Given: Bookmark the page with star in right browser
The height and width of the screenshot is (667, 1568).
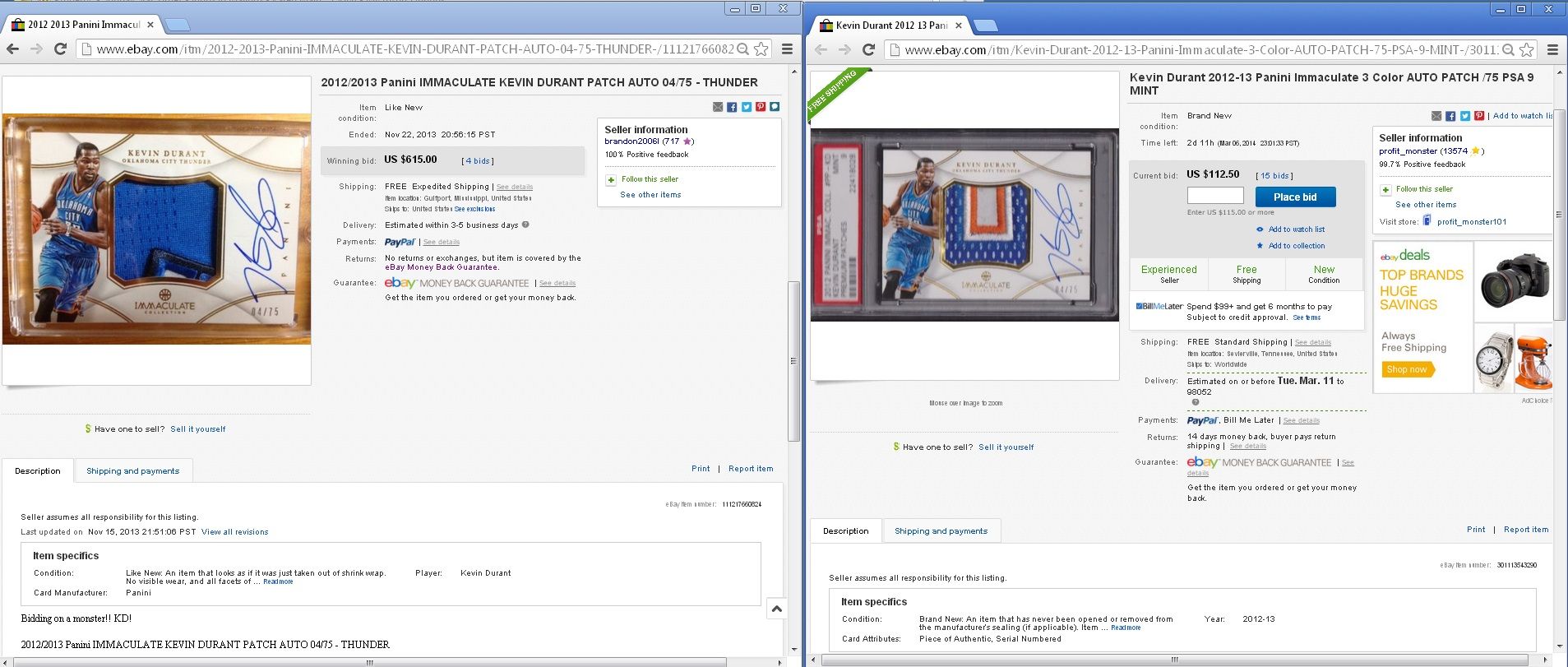Looking at the screenshot, I should click(x=1527, y=50).
